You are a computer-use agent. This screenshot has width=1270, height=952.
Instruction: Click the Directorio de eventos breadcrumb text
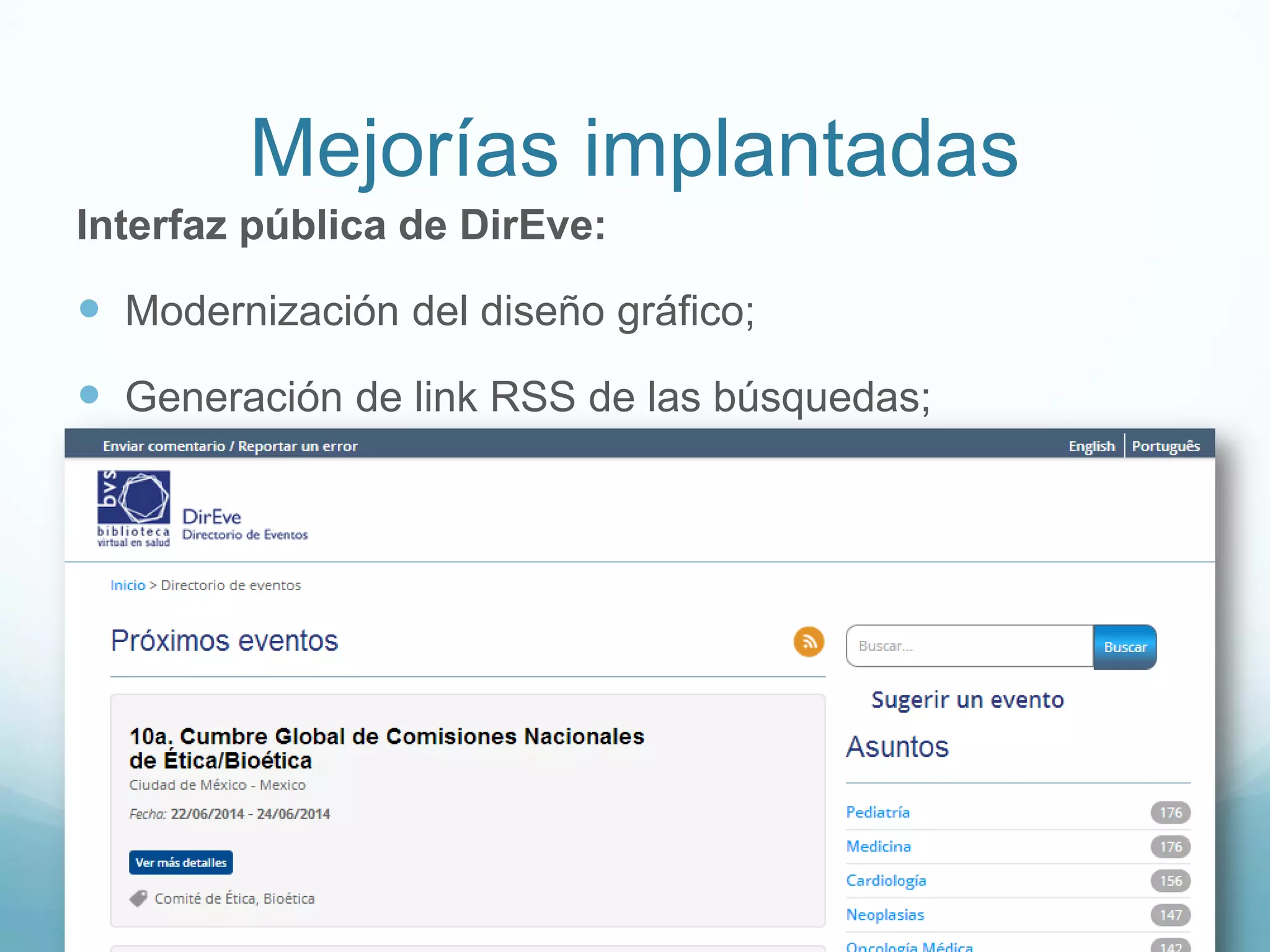pos(231,585)
